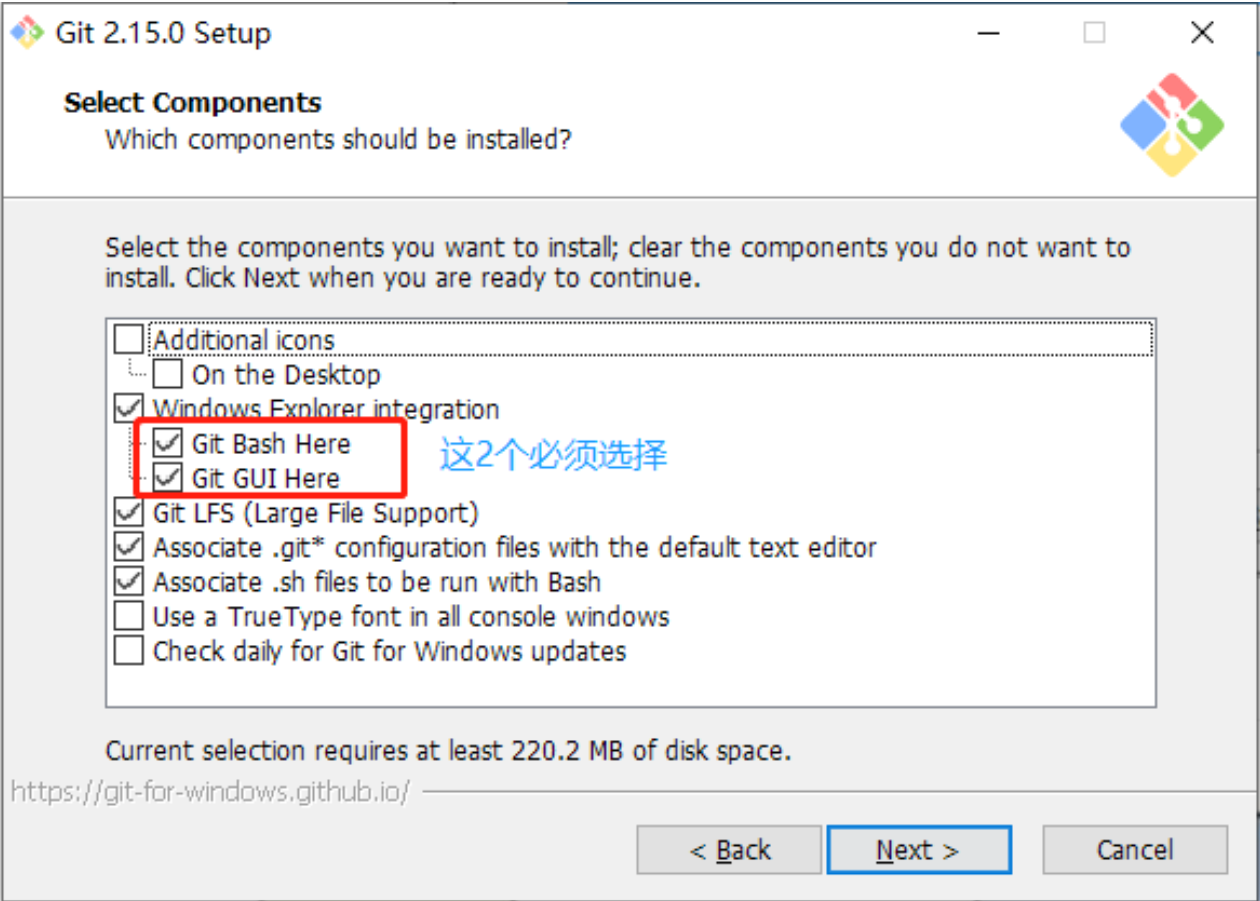Click the Git logo in title bar
The height and width of the screenshot is (901, 1260).
click(x=27, y=33)
